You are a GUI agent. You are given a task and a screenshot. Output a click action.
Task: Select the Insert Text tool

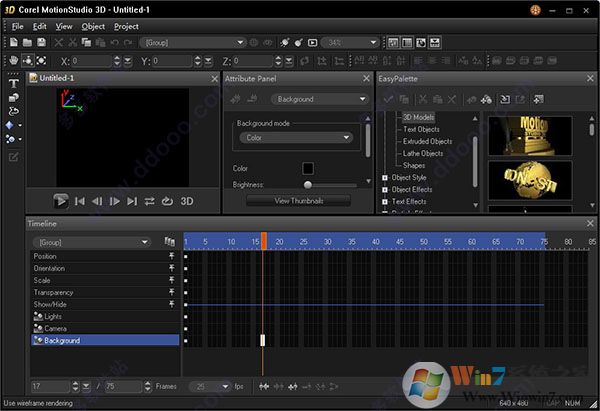(12, 82)
